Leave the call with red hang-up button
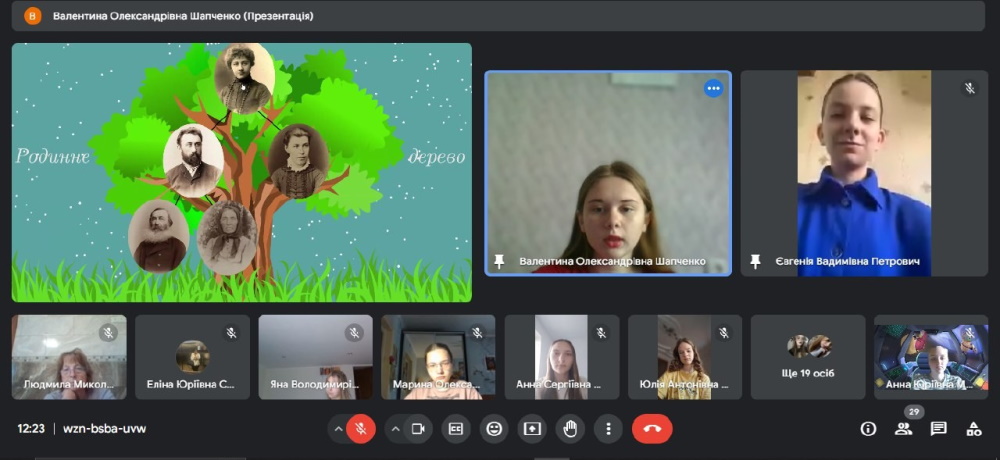The image size is (1000, 460). pos(652,429)
